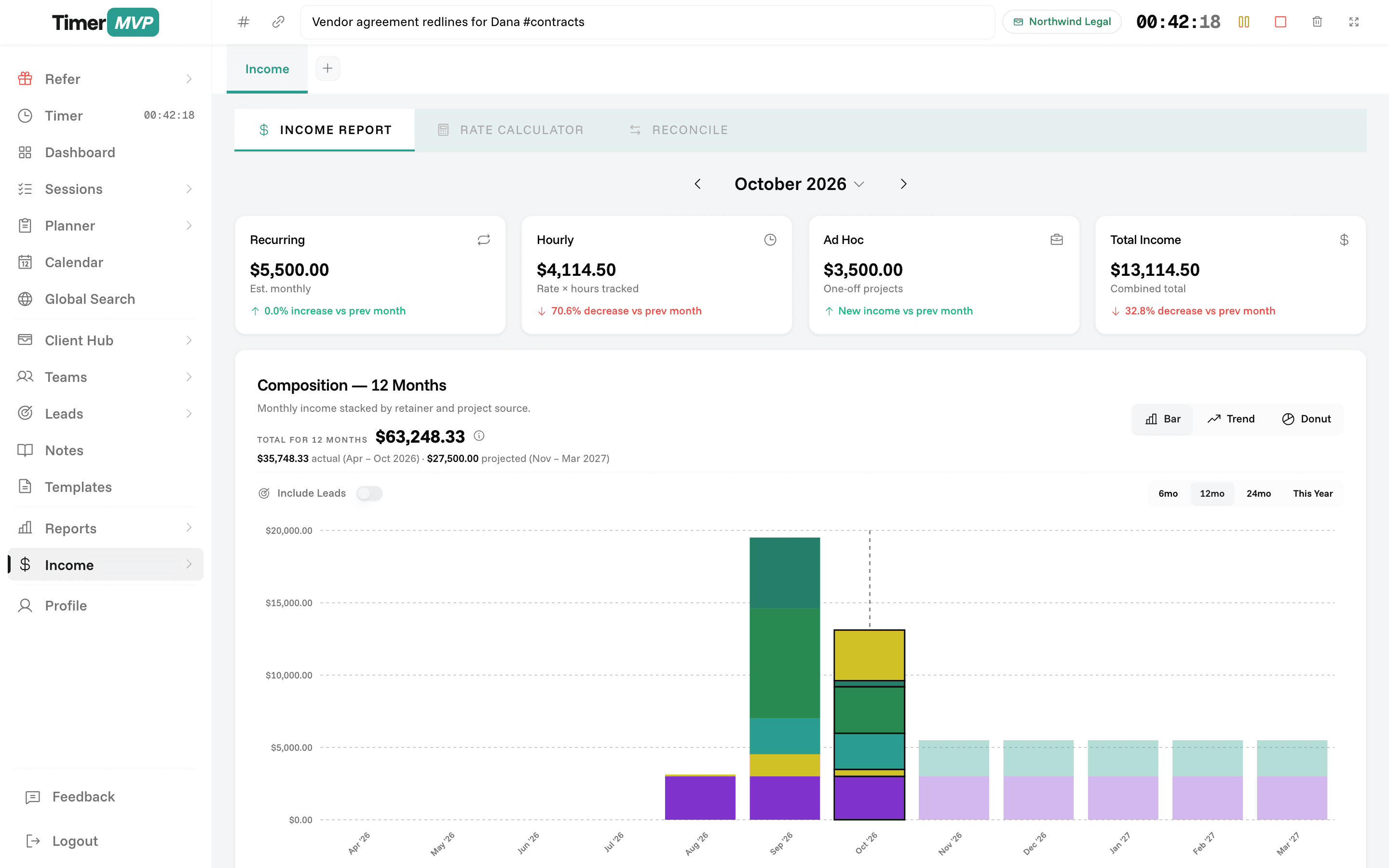Select the 12mo range option

coord(1212,494)
